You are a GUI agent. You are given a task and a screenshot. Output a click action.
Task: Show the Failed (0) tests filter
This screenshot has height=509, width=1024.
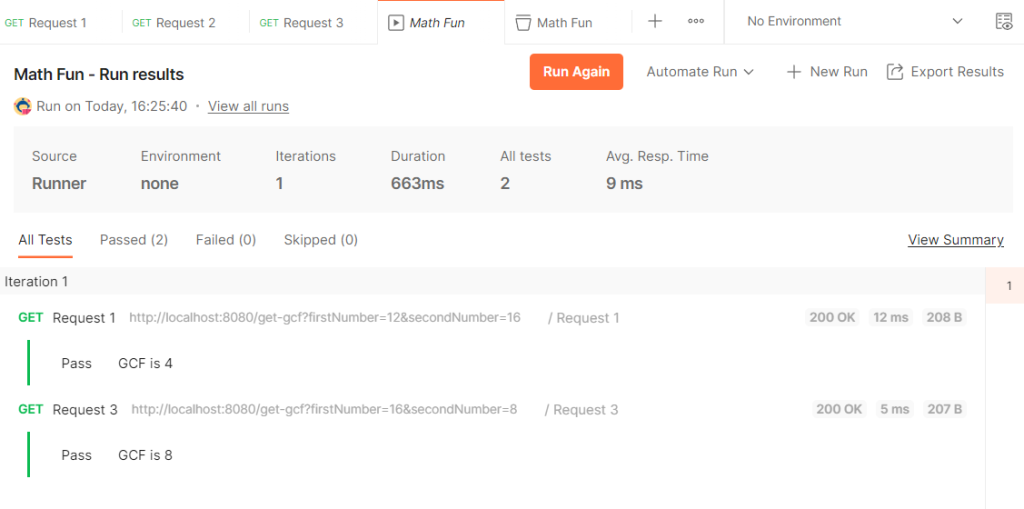[x=226, y=240]
